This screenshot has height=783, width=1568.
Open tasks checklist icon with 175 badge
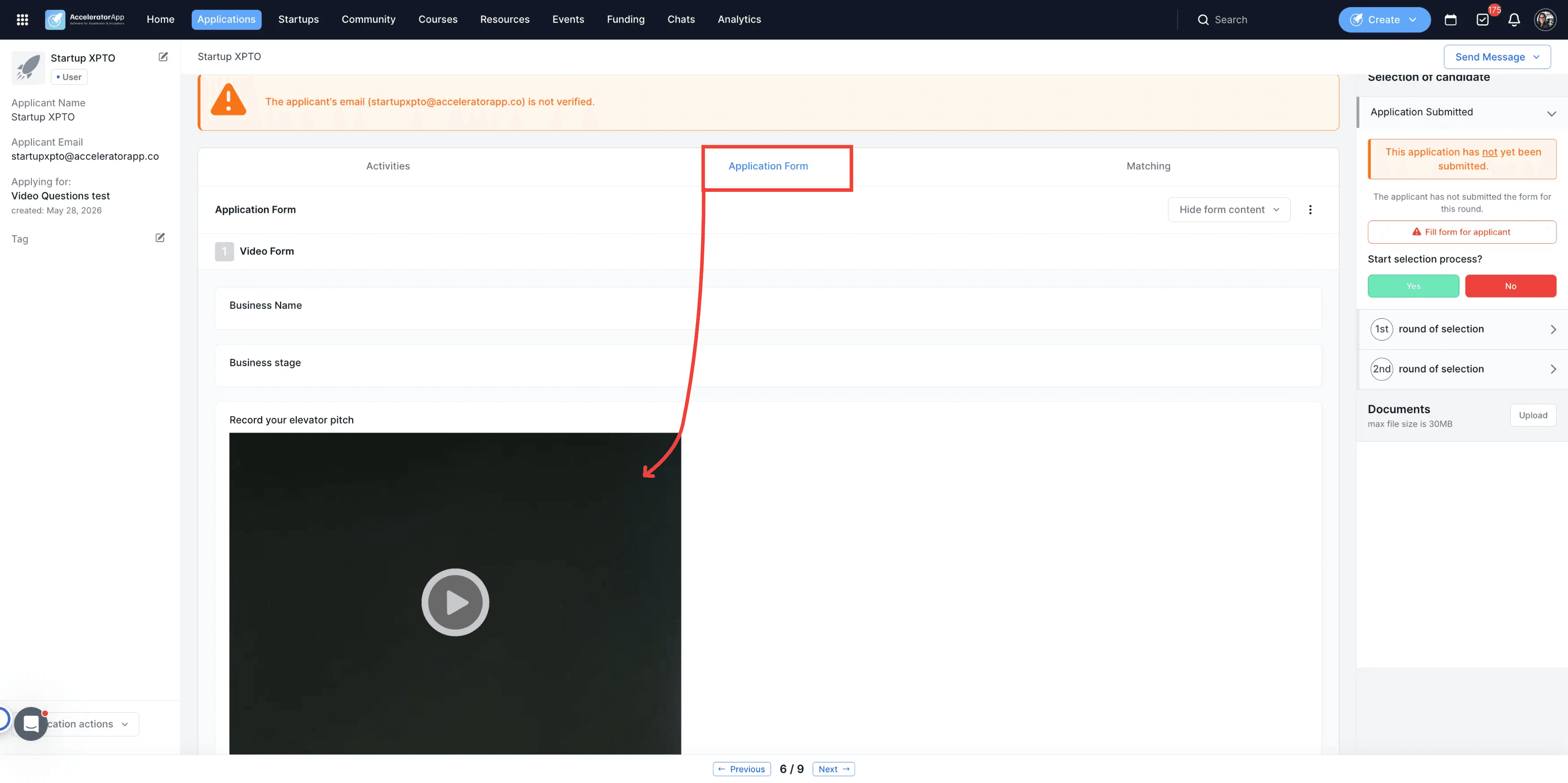point(1483,19)
